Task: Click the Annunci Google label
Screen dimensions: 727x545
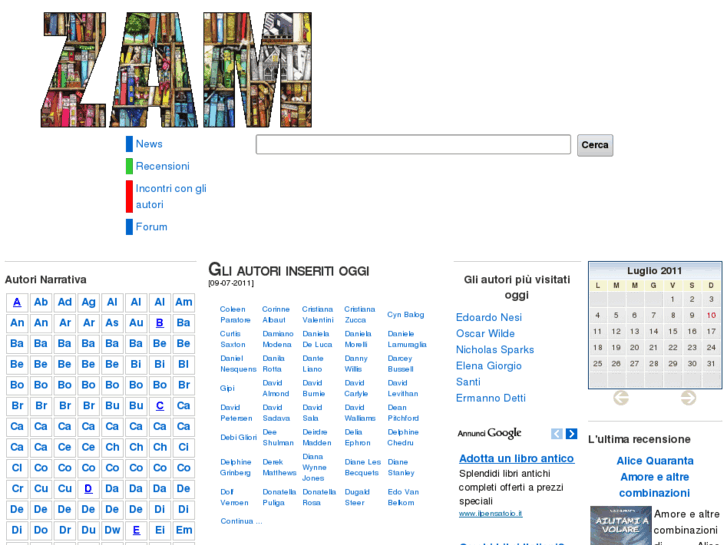Action: 489,433
